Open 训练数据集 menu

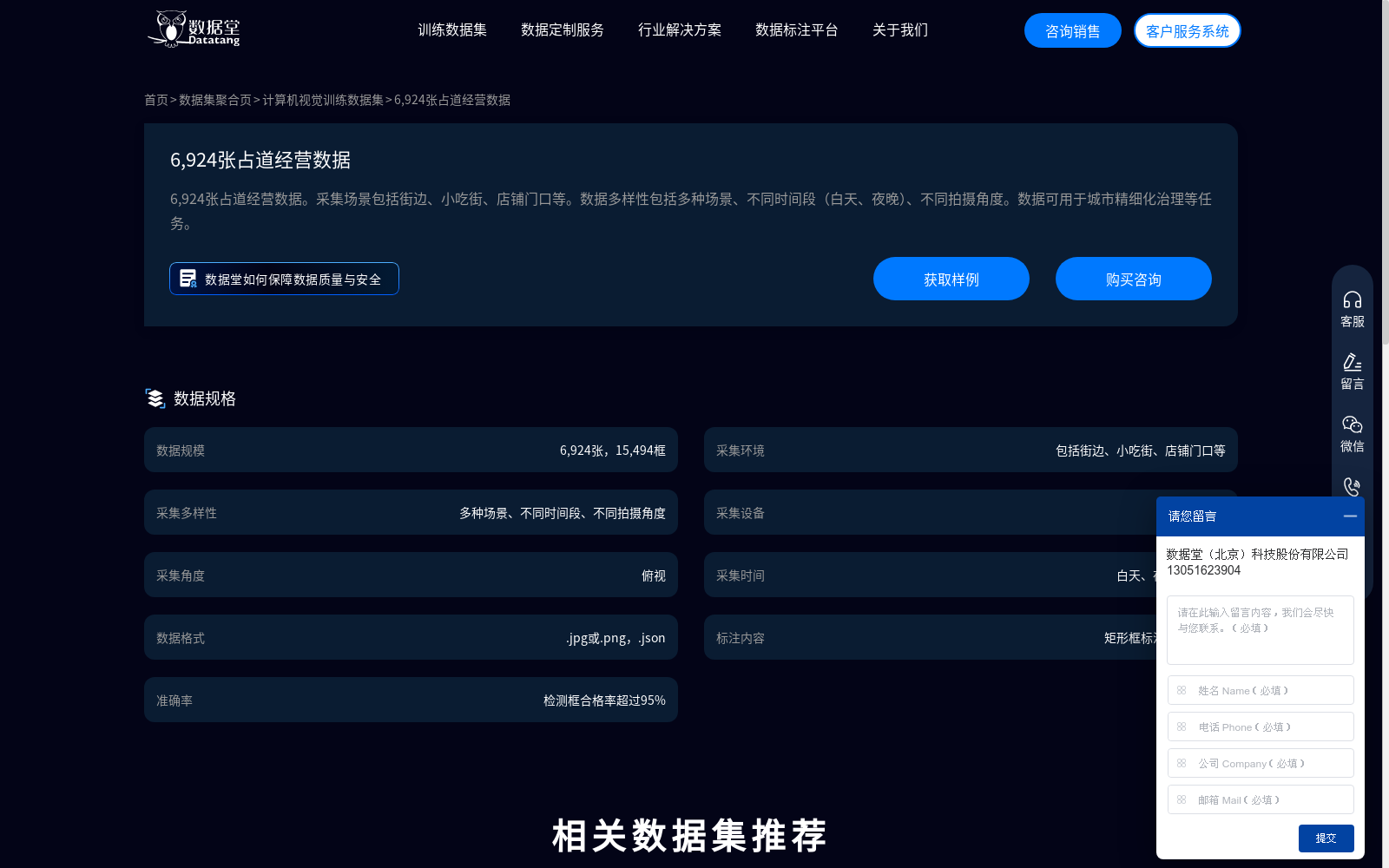(452, 30)
